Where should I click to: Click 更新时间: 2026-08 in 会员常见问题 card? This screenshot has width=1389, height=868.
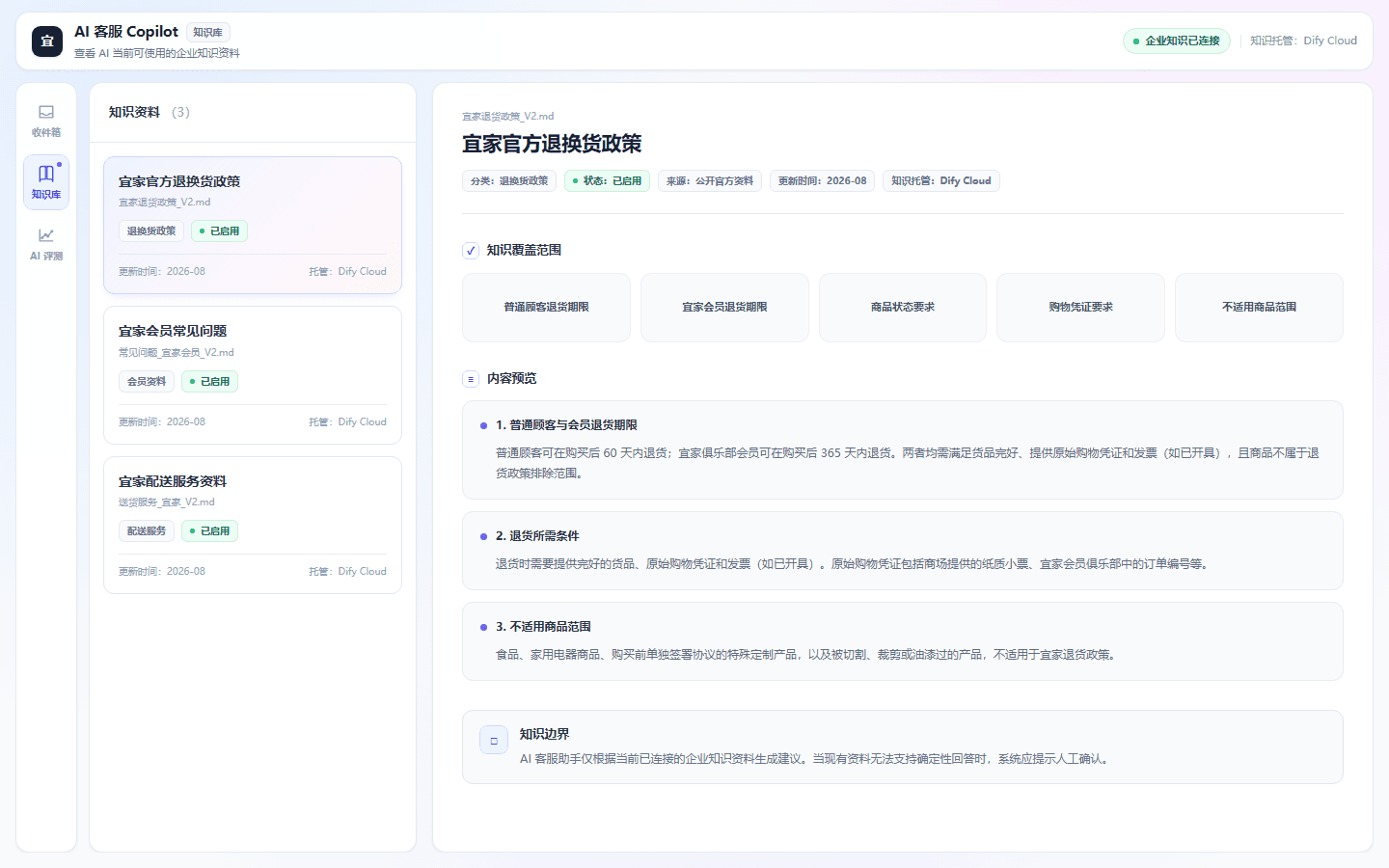click(162, 422)
